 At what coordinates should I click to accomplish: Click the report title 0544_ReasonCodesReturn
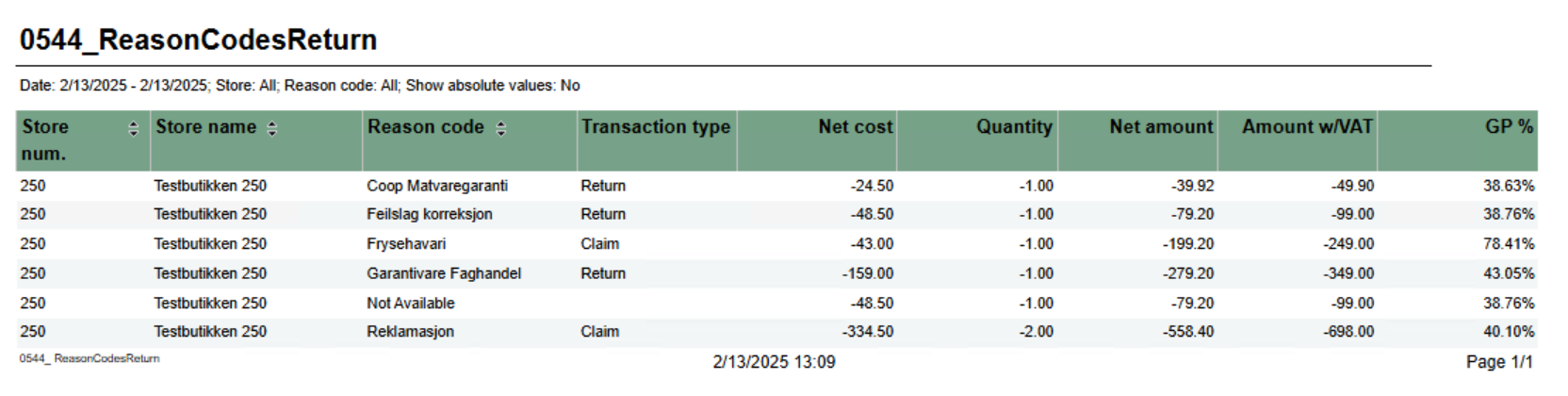click(x=199, y=40)
